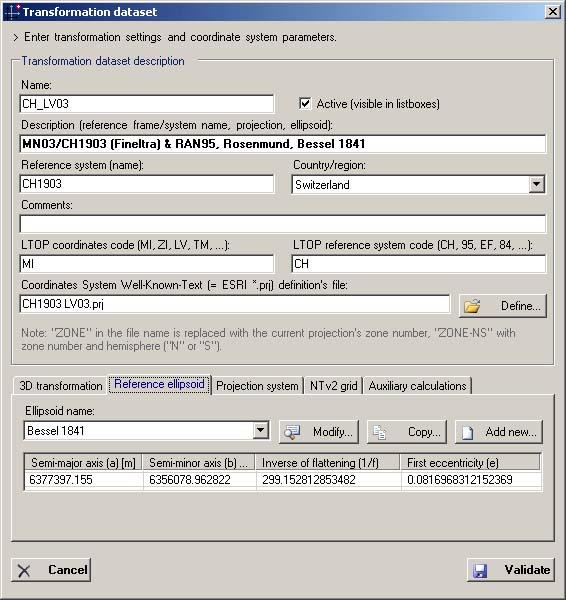566x600 pixels.
Task: Select the Reference ellipsoid tab
Action: click(x=159, y=384)
